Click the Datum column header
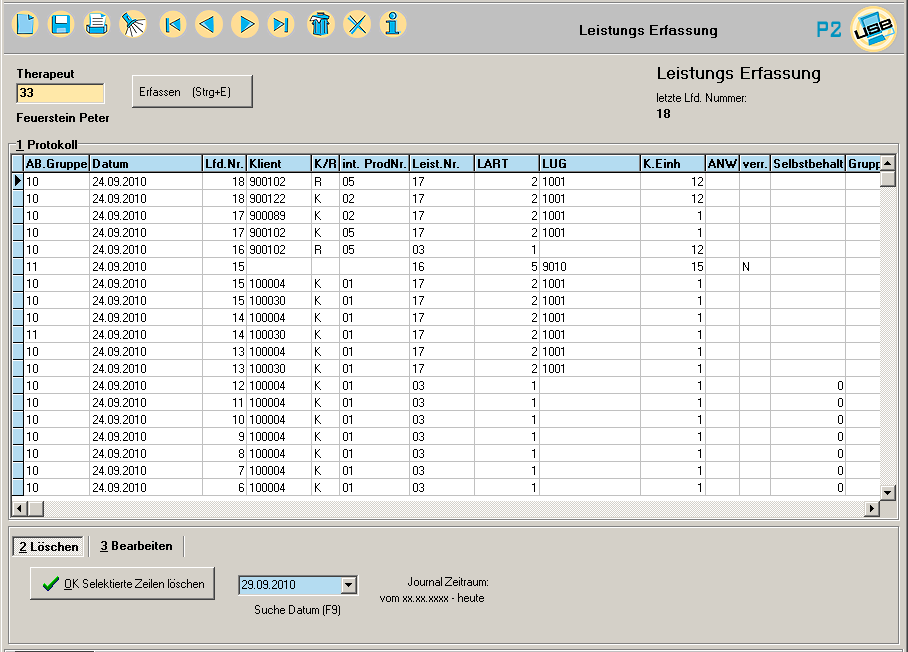Viewport: 908px width, 652px height. click(x=145, y=164)
